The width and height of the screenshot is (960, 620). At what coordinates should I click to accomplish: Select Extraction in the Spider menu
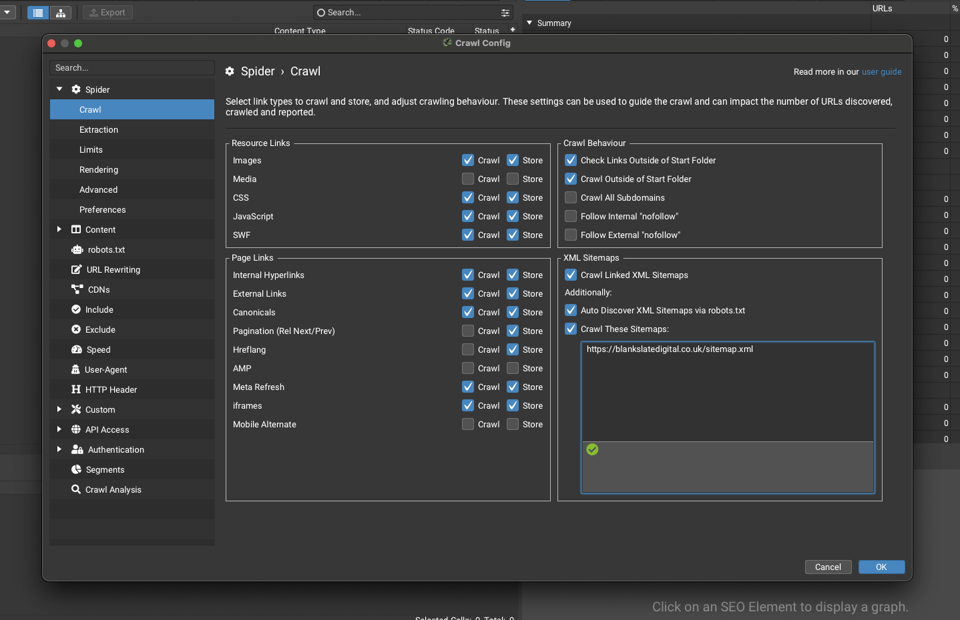coord(132,130)
